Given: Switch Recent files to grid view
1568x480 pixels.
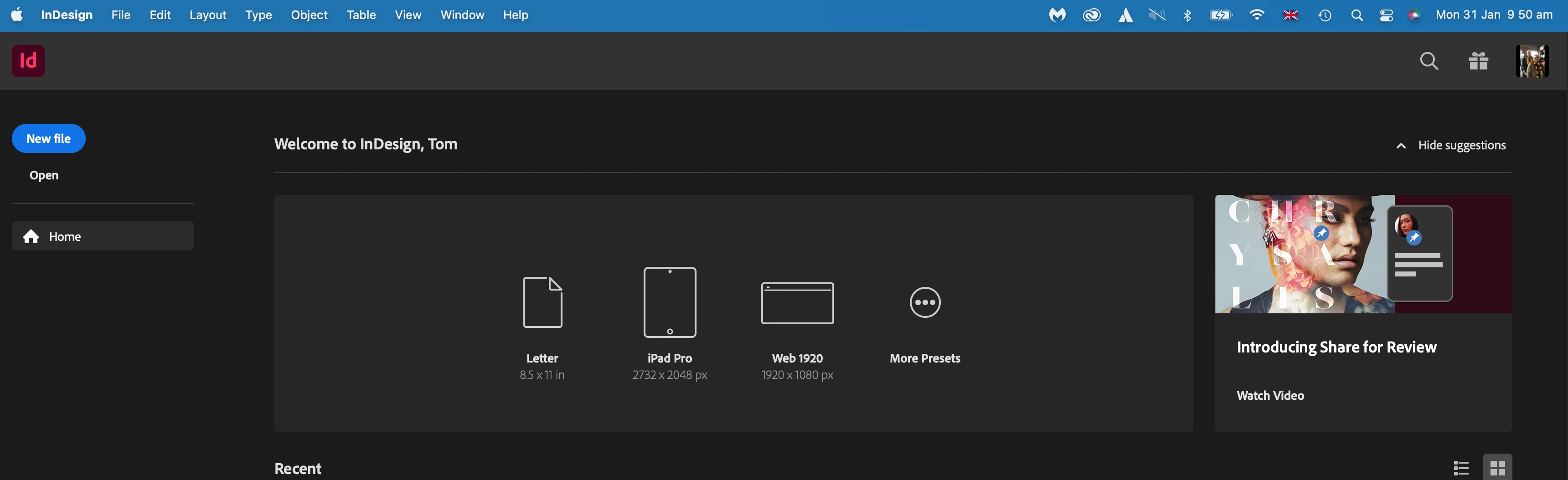Looking at the screenshot, I should click(x=1498, y=468).
